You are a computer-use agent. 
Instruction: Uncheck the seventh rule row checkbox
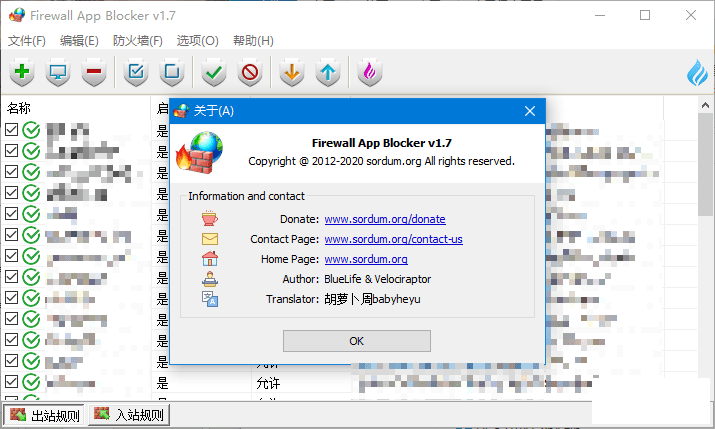[x=12, y=255]
